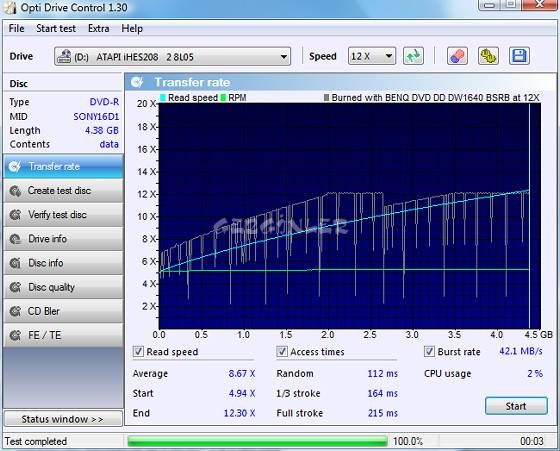Viewport: 560px width, 451px height.
Task: Open the CD Bler test panel
Action: coord(63,311)
